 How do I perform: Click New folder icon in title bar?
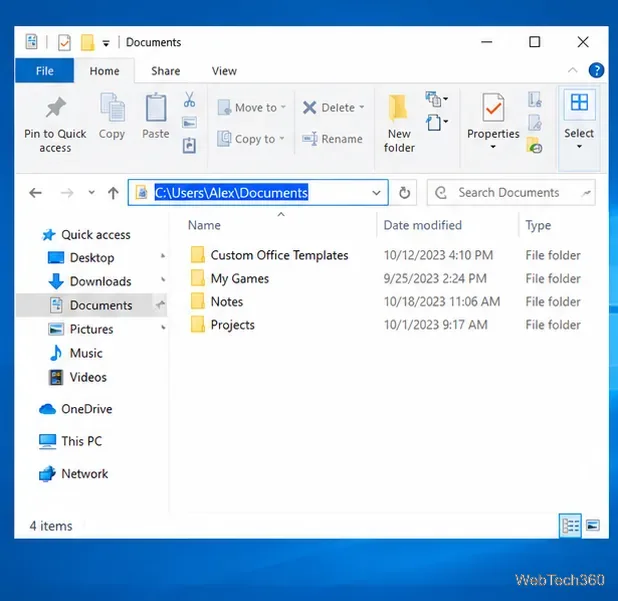87,43
